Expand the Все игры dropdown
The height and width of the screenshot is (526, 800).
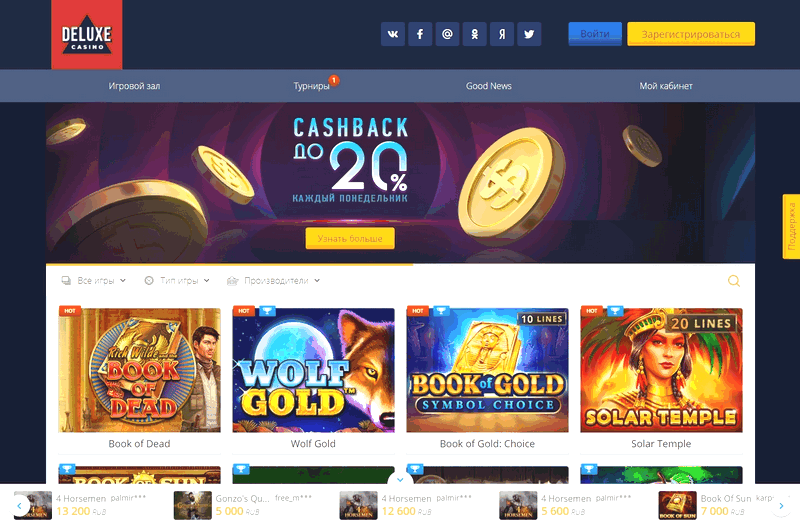click(94, 281)
